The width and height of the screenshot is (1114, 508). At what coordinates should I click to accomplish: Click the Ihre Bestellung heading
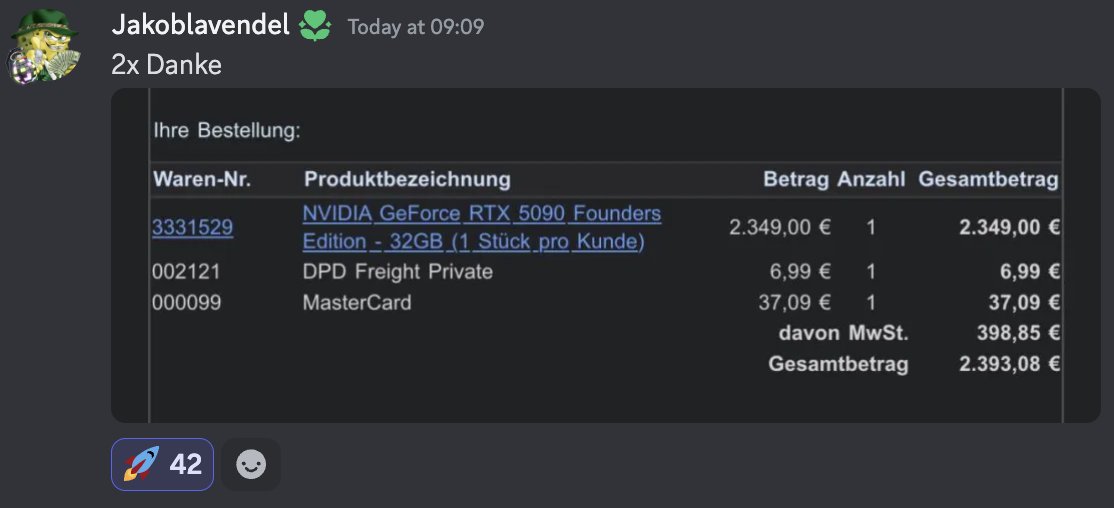pos(227,131)
